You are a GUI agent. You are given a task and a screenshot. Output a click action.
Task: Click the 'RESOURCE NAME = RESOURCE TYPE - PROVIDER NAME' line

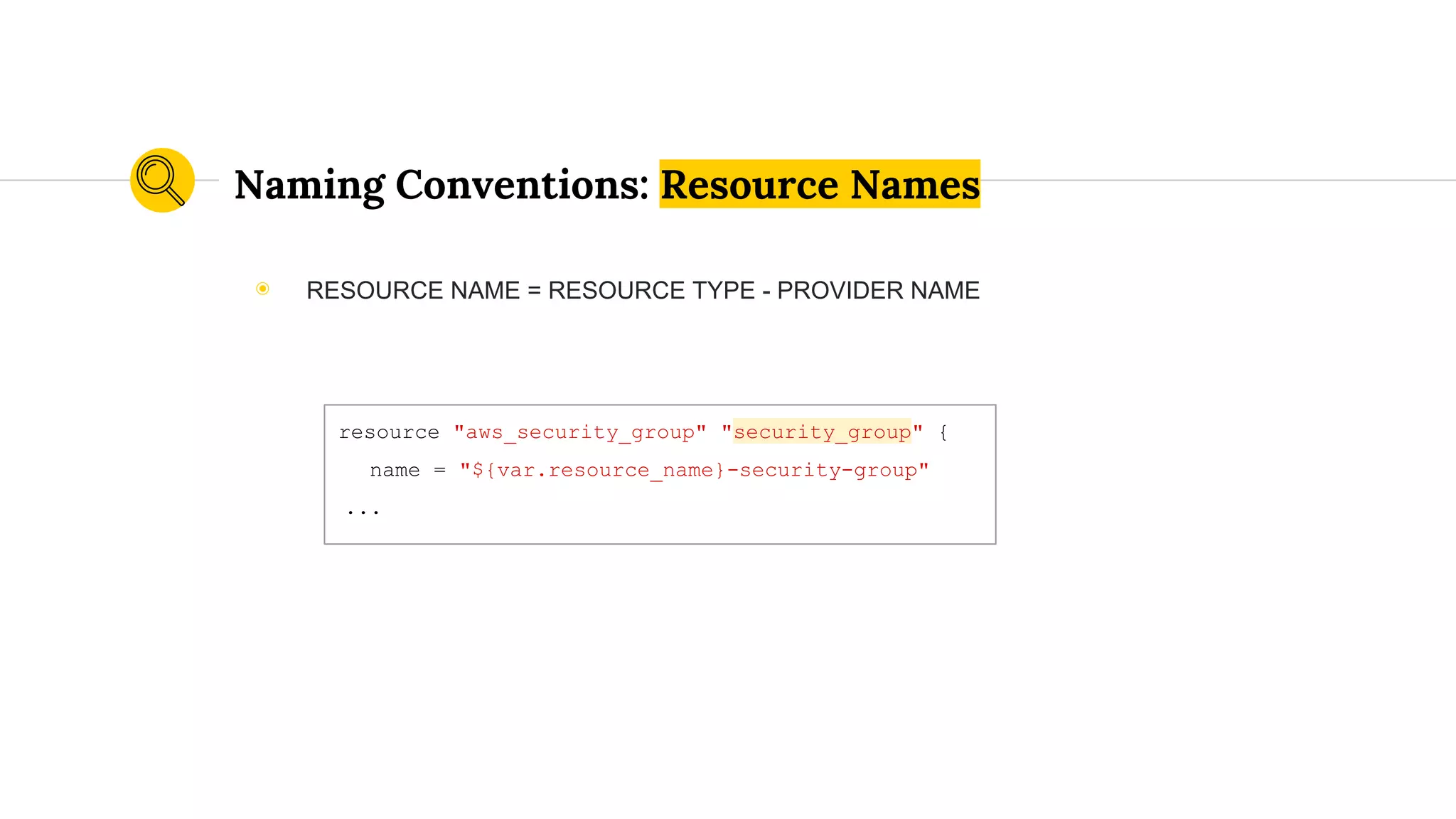(x=643, y=290)
